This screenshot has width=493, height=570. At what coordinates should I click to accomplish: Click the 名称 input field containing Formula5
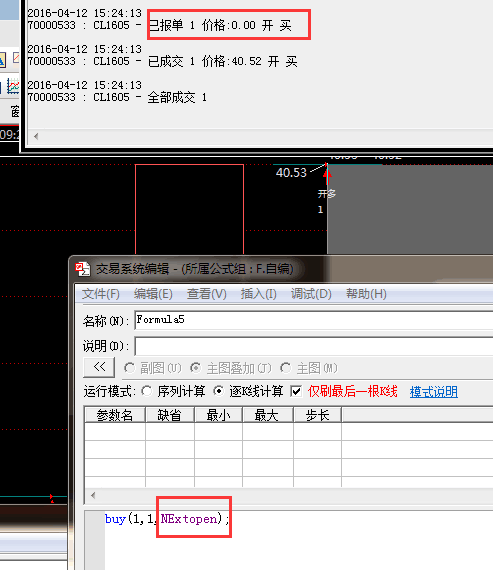313,320
